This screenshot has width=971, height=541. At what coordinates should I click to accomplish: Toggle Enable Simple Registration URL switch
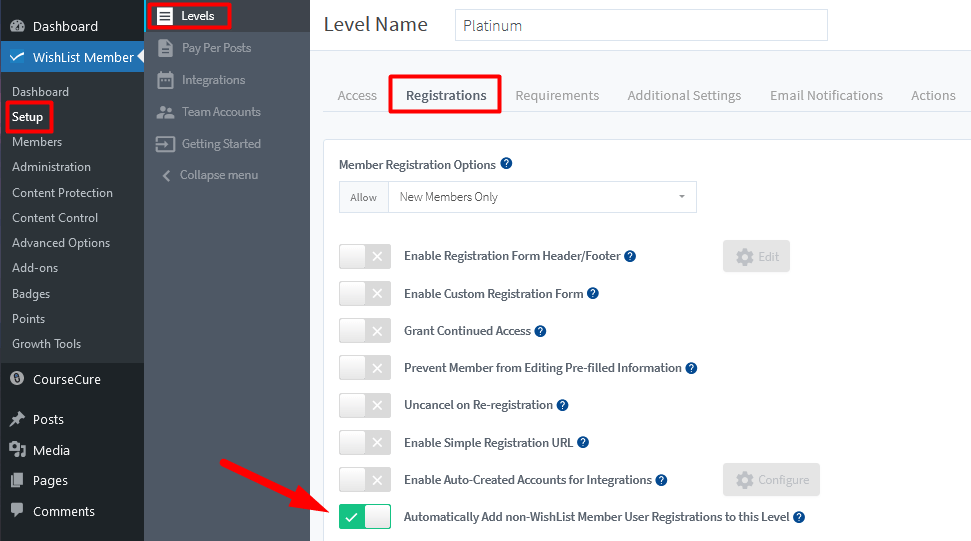pos(365,443)
